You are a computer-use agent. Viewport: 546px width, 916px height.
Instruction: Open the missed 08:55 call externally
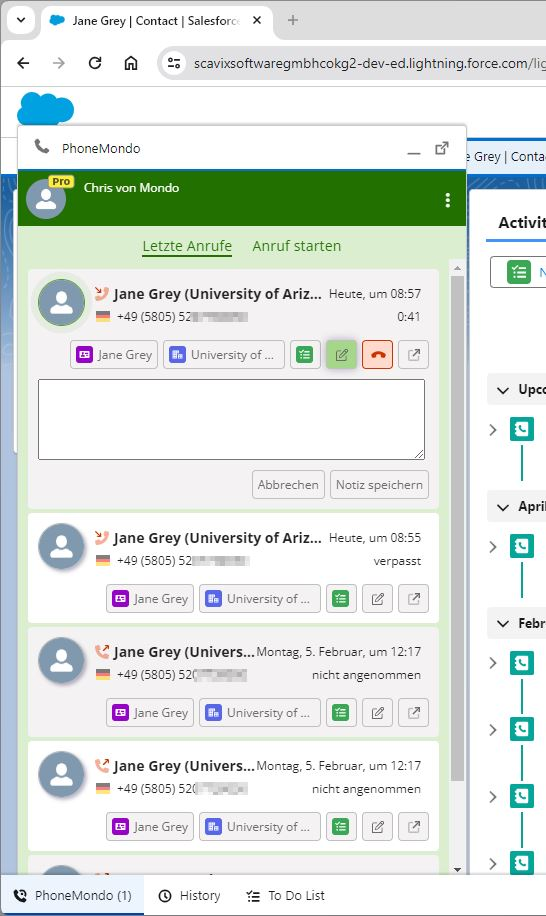click(413, 599)
